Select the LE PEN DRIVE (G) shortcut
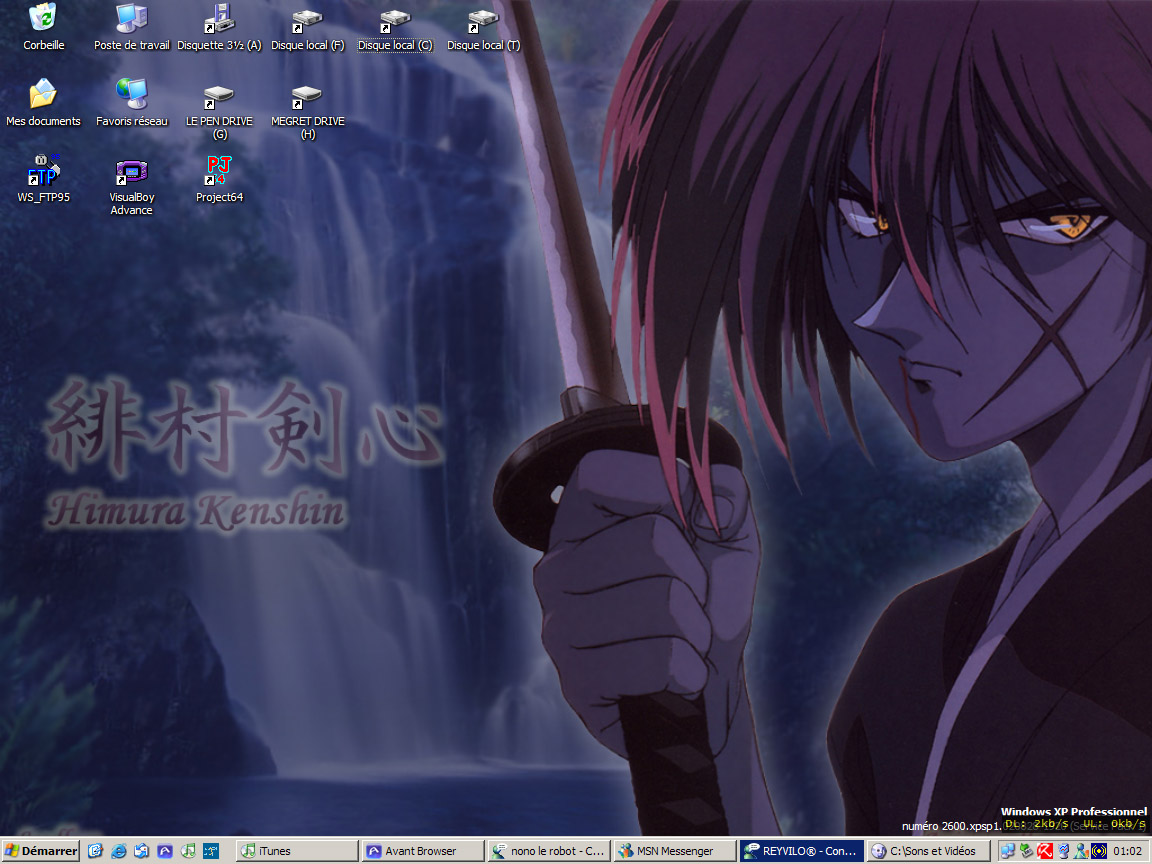The height and width of the screenshot is (864, 1152). coord(219,111)
